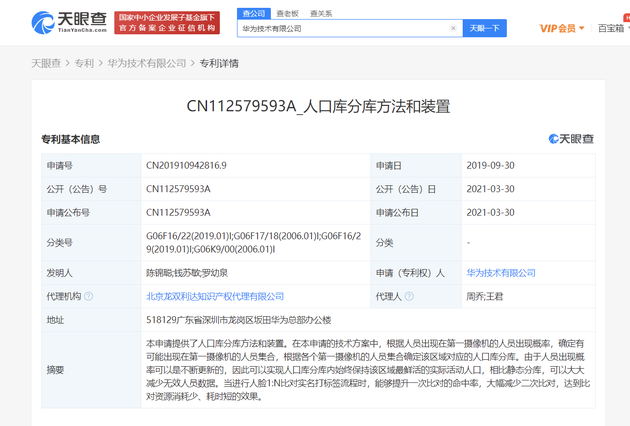Select application number CN201910942816.9
The width and height of the screenshot is (630, 426).
tap(186, 165)
